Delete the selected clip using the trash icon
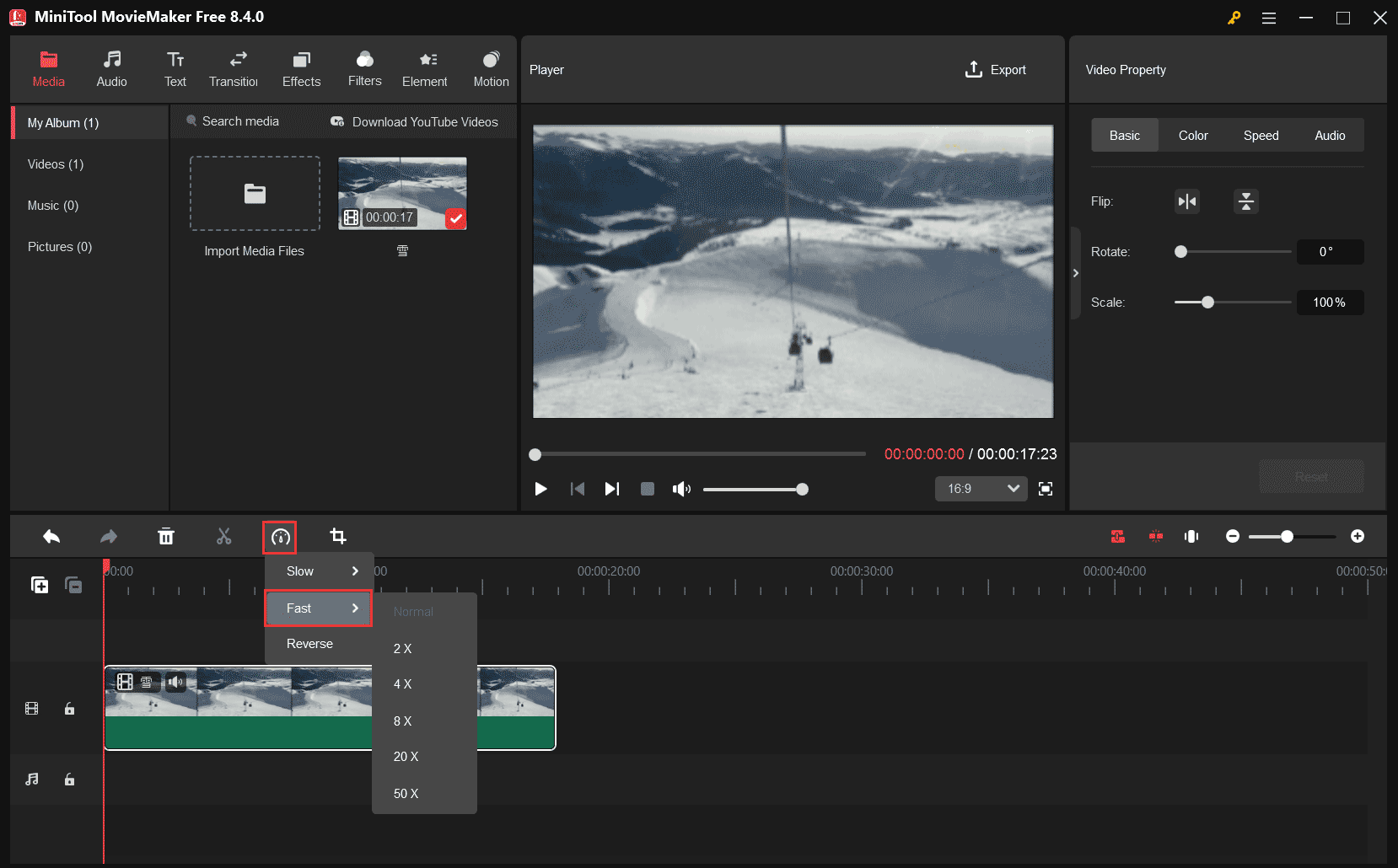The height and width of the screenshot is (868, 1398). point(166,536)
